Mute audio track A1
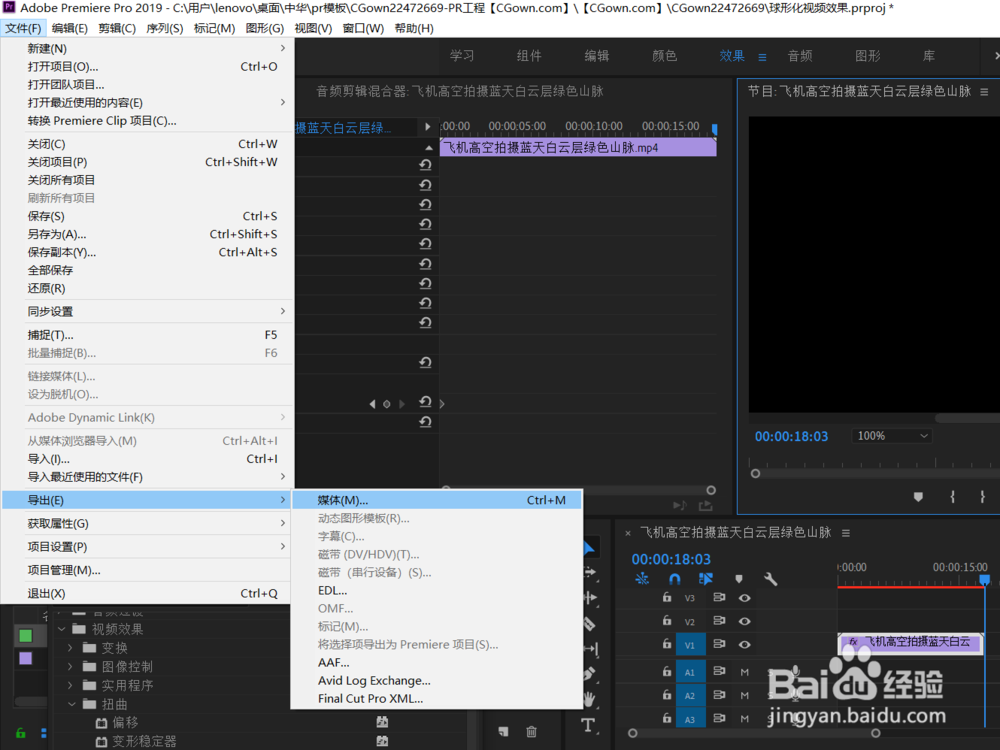The width and height of the screenshot is (1000, 750). click(744, 672)
